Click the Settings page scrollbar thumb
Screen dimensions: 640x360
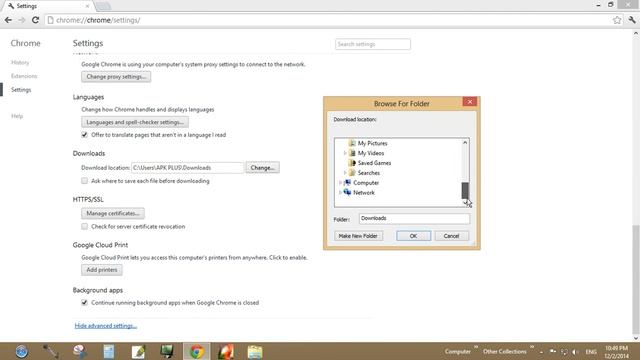[x=636, y=279]
